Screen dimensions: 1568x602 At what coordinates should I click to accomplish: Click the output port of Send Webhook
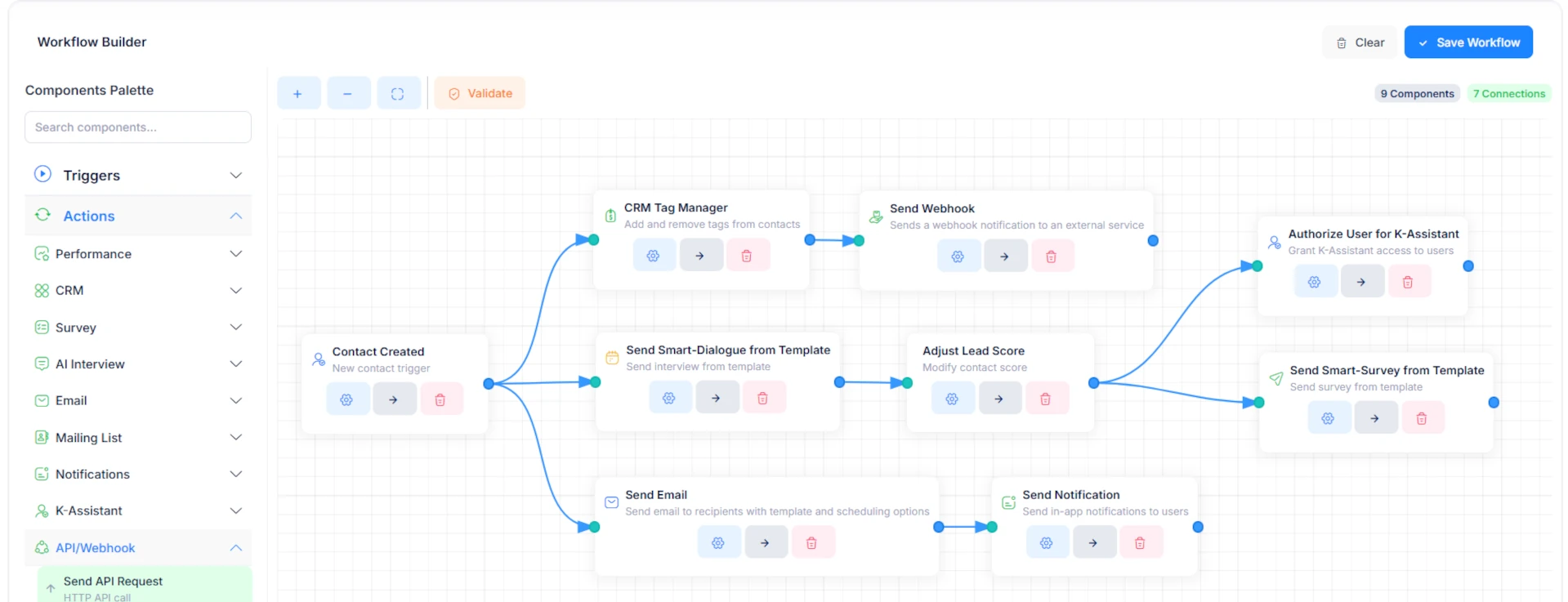1153,241
